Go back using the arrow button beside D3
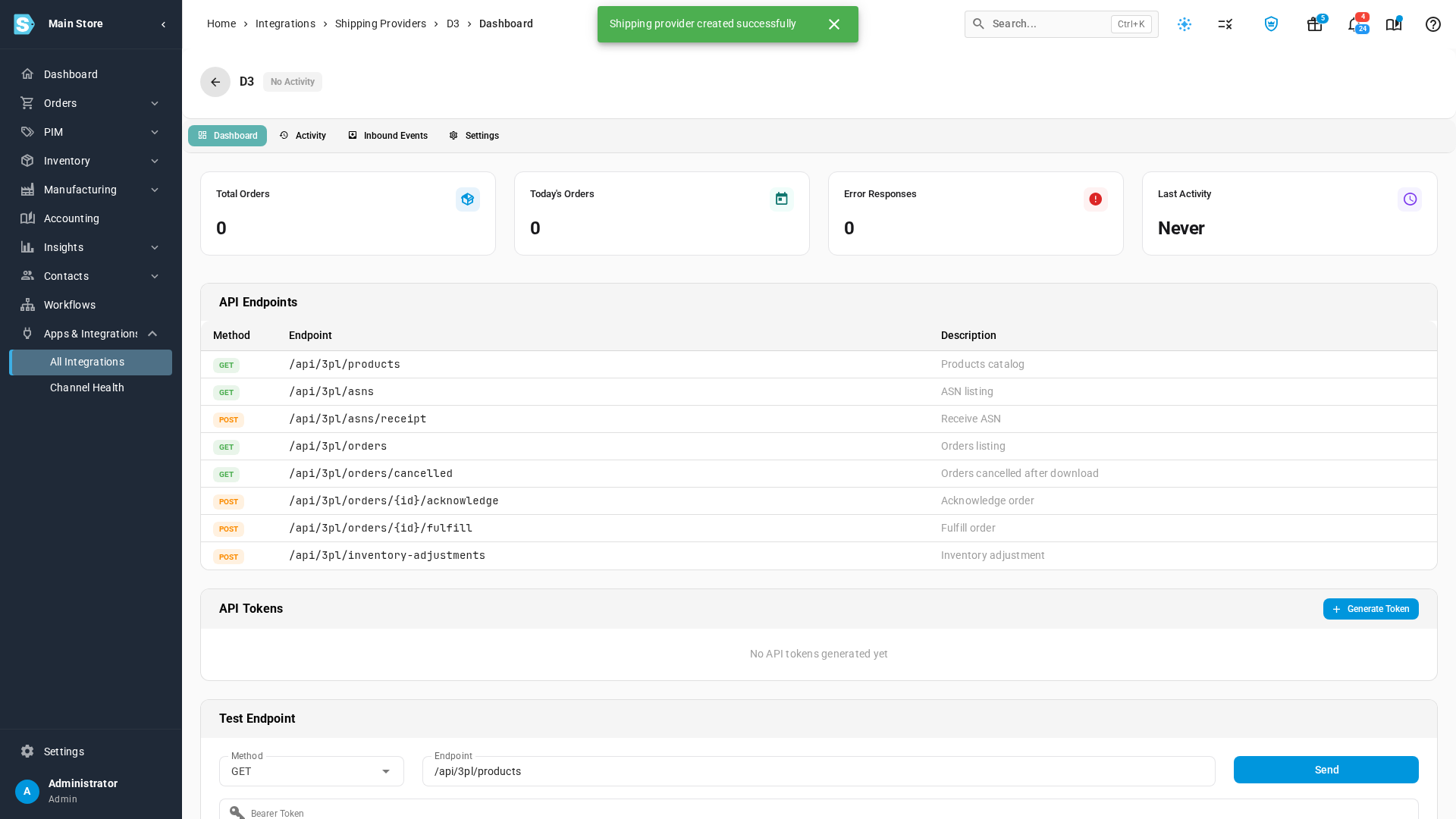 [x=215, y=82]
